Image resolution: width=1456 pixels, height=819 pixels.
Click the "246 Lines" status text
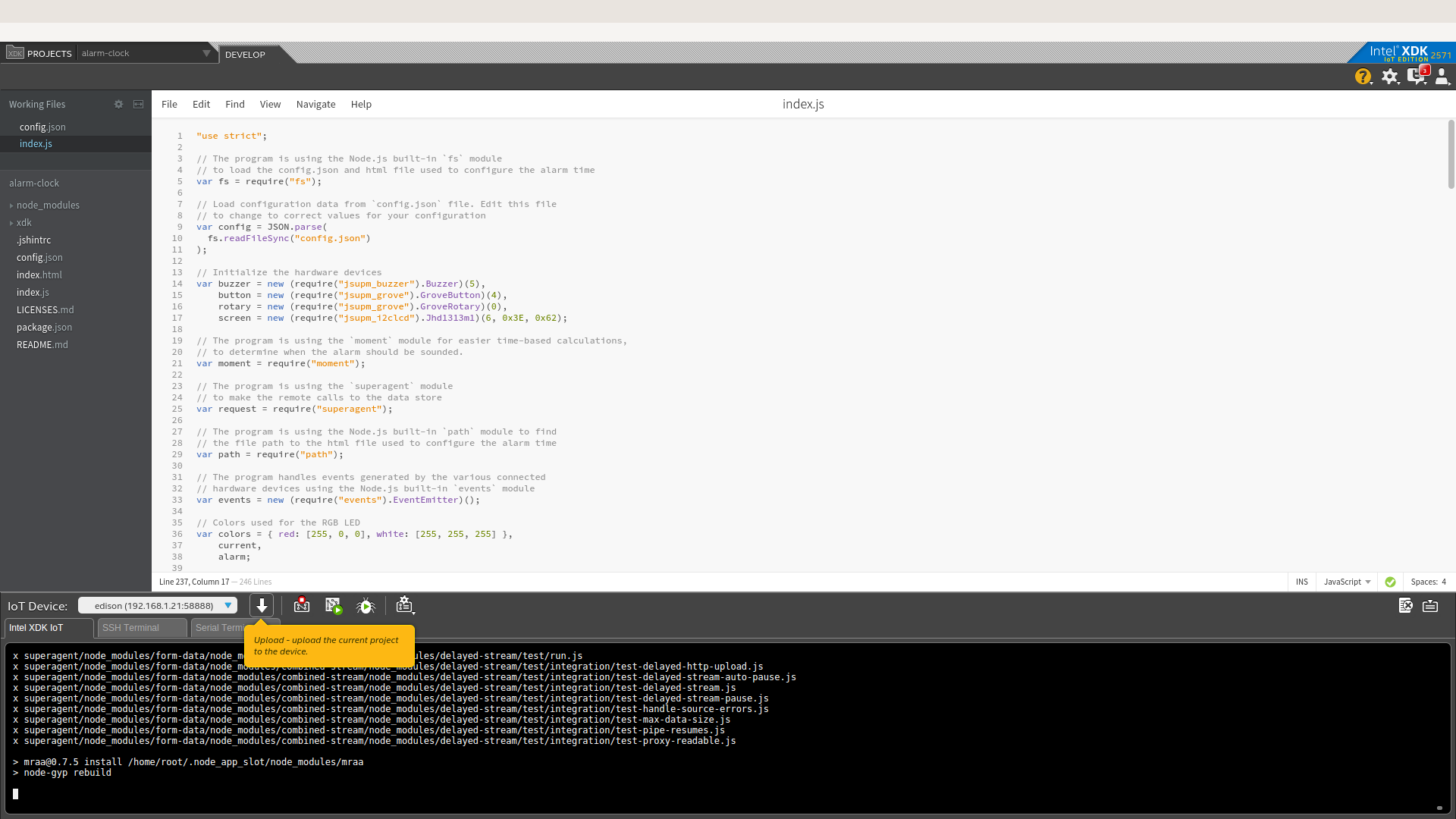(x=256, y=582)
